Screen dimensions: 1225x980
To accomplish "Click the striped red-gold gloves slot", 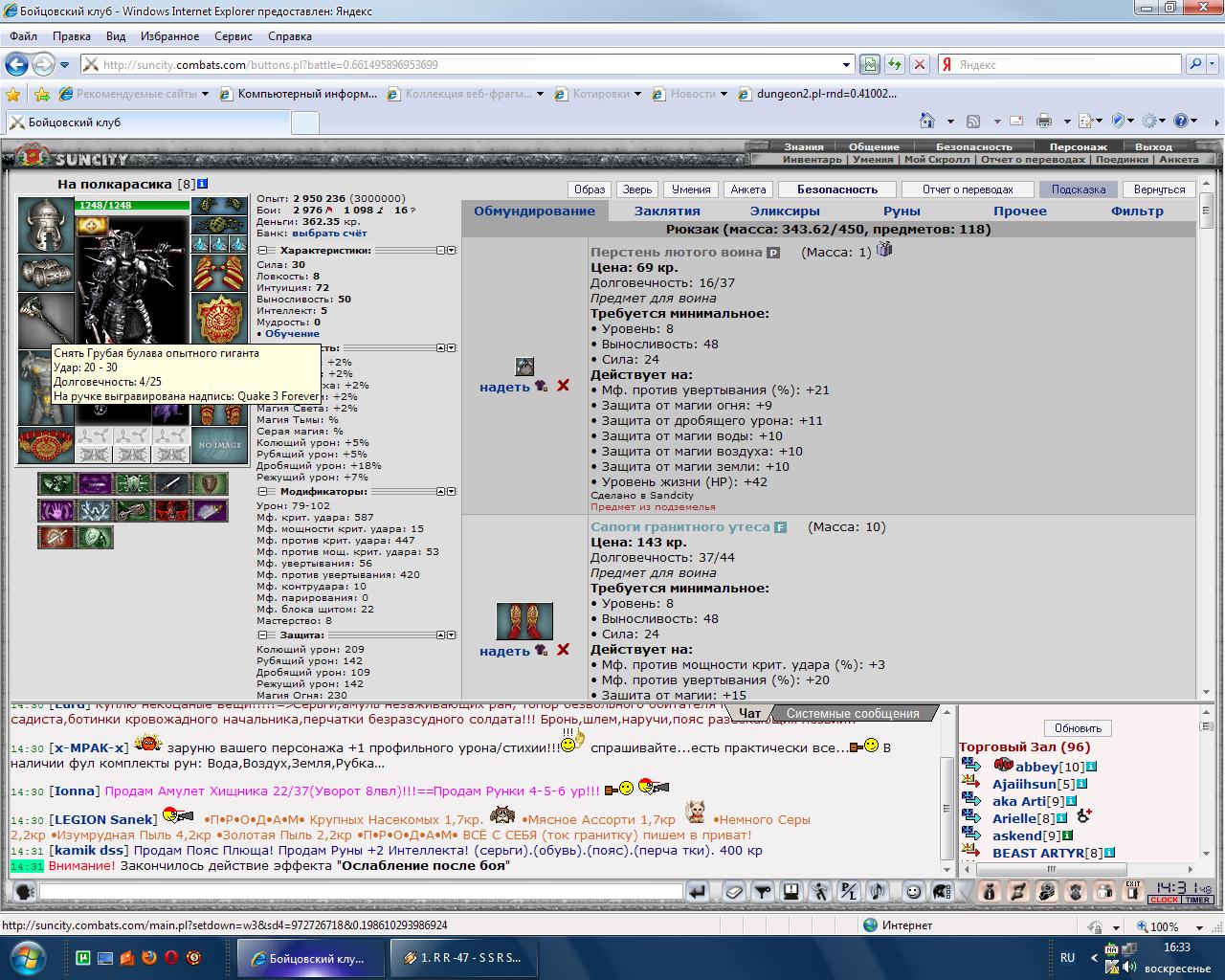I will (x=219, y=274).
